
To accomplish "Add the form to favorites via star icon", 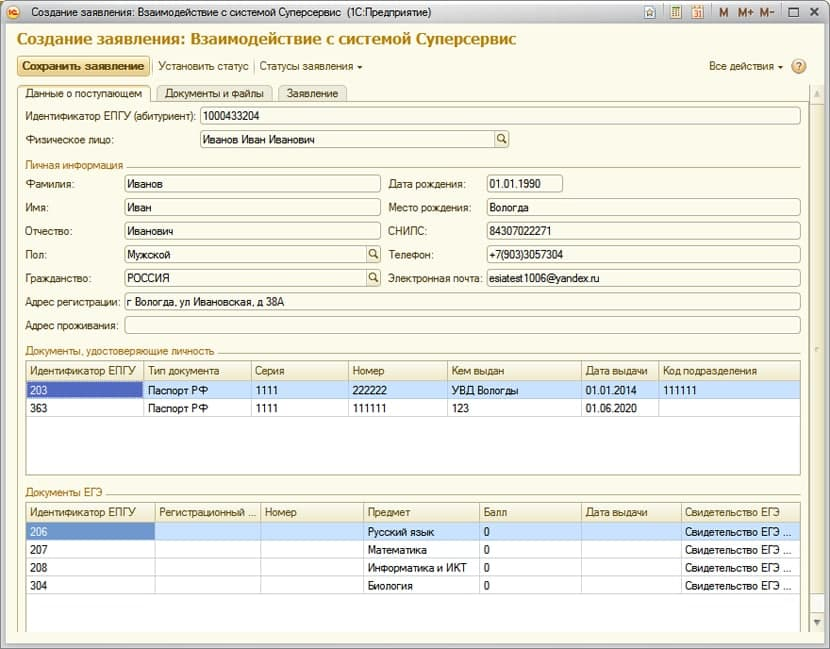I will 650,12.
